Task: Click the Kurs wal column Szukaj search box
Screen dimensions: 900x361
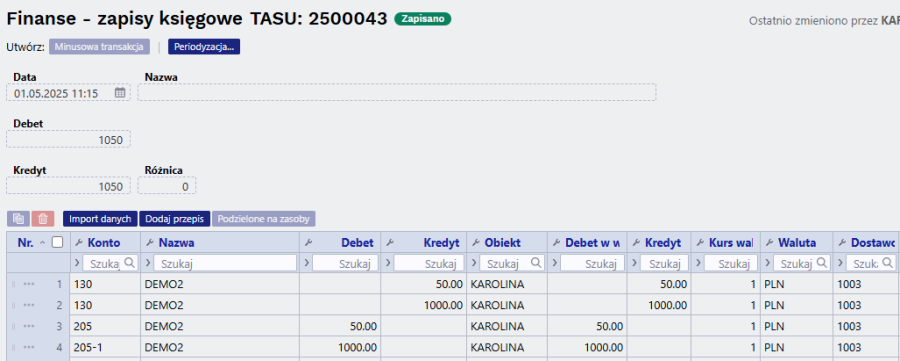Action: 731,263
